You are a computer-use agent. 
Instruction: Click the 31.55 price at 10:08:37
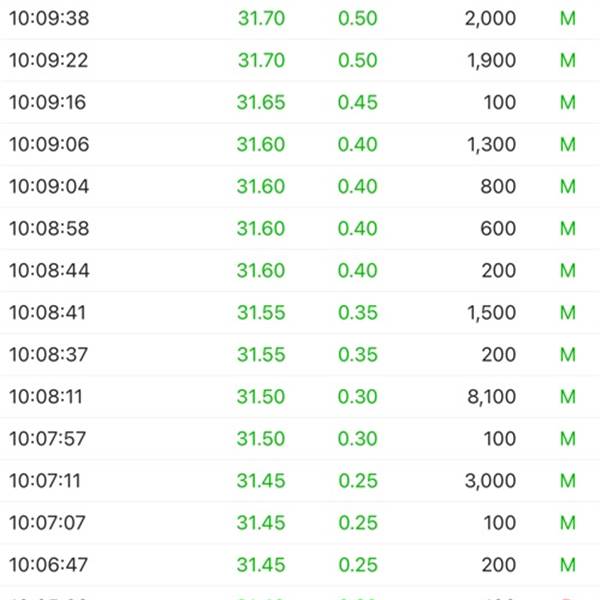pyautogui.click(x=261, y=355)
